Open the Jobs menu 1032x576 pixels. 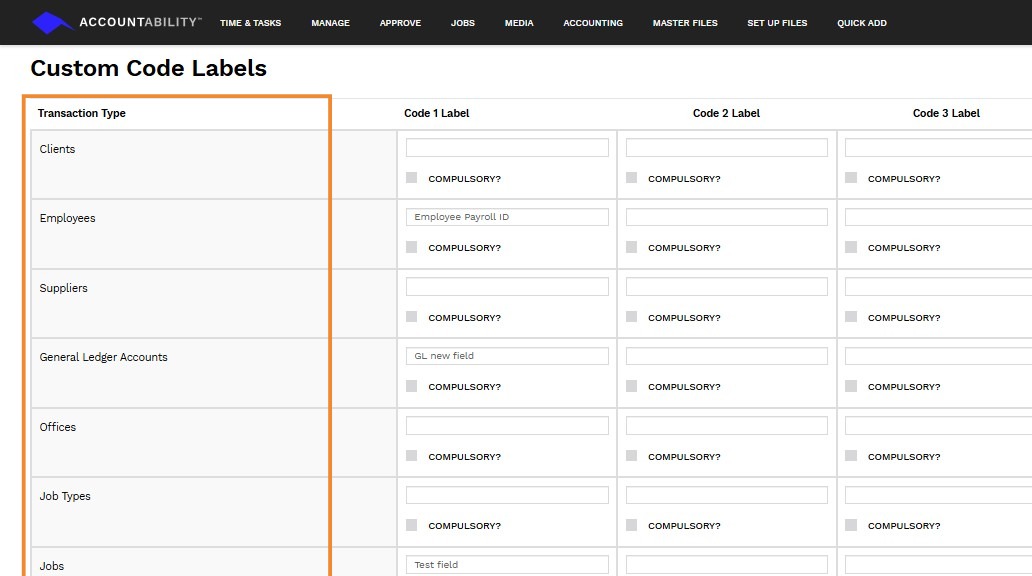click(463, 23)
